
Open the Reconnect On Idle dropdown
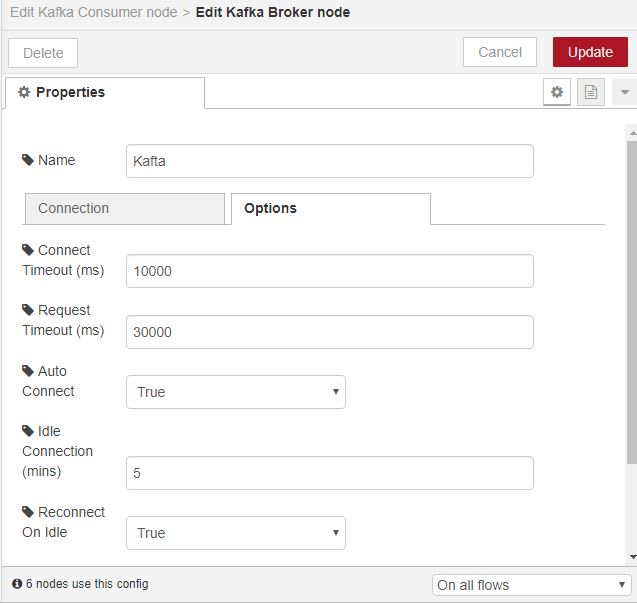(236, 533)
